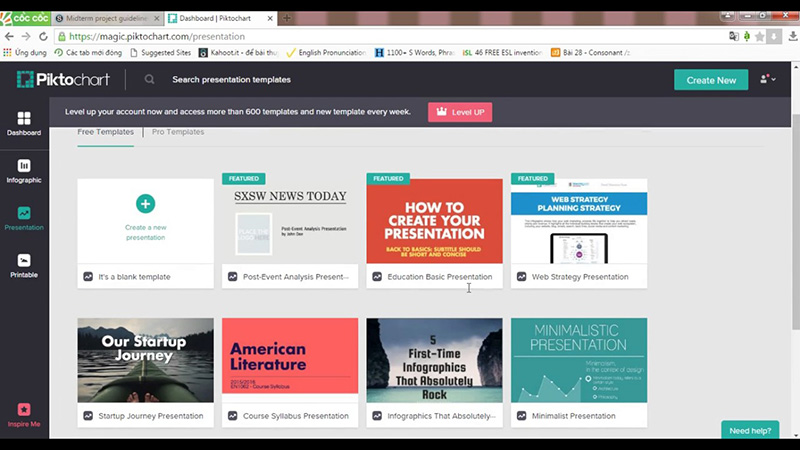Select the Presentation sidebar icon
This screenshot has height=450, width=800.
coord(24,213)
